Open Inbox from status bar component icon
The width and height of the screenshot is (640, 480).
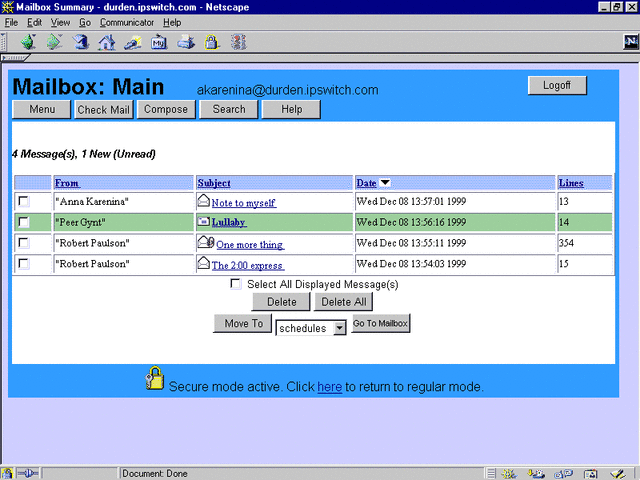[536, 474]
